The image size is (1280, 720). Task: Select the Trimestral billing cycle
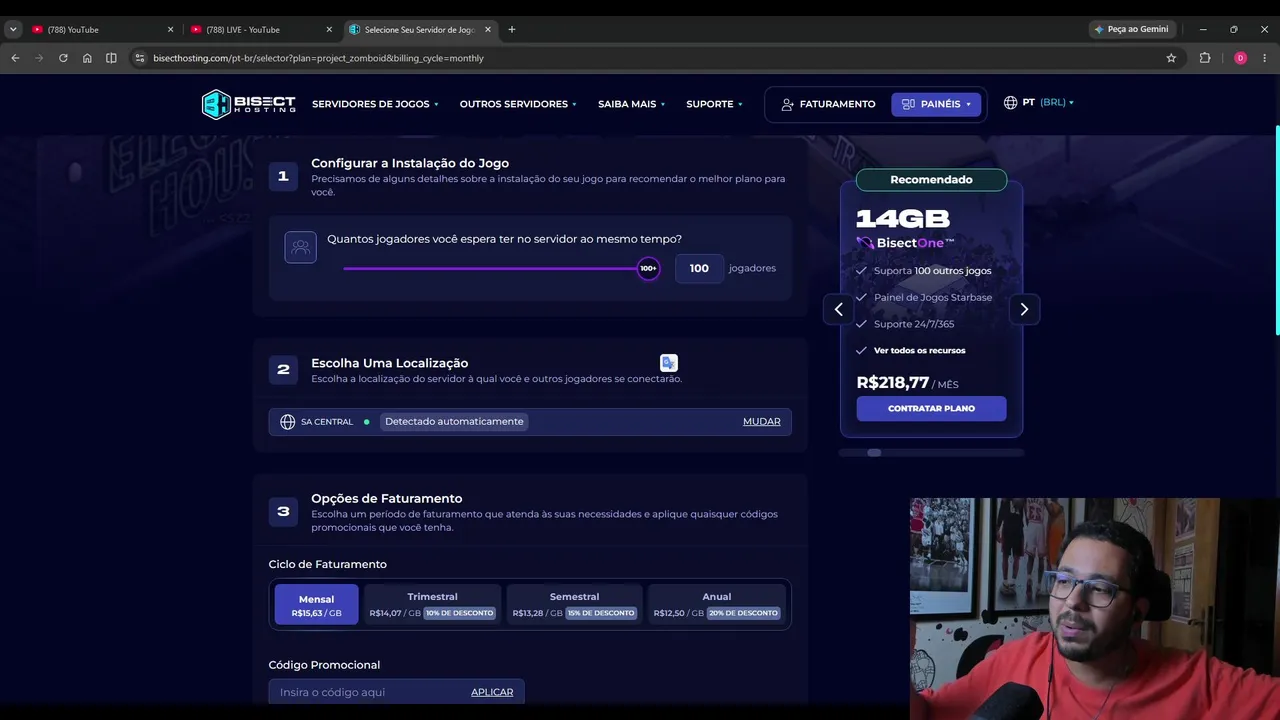pos(432,604)
